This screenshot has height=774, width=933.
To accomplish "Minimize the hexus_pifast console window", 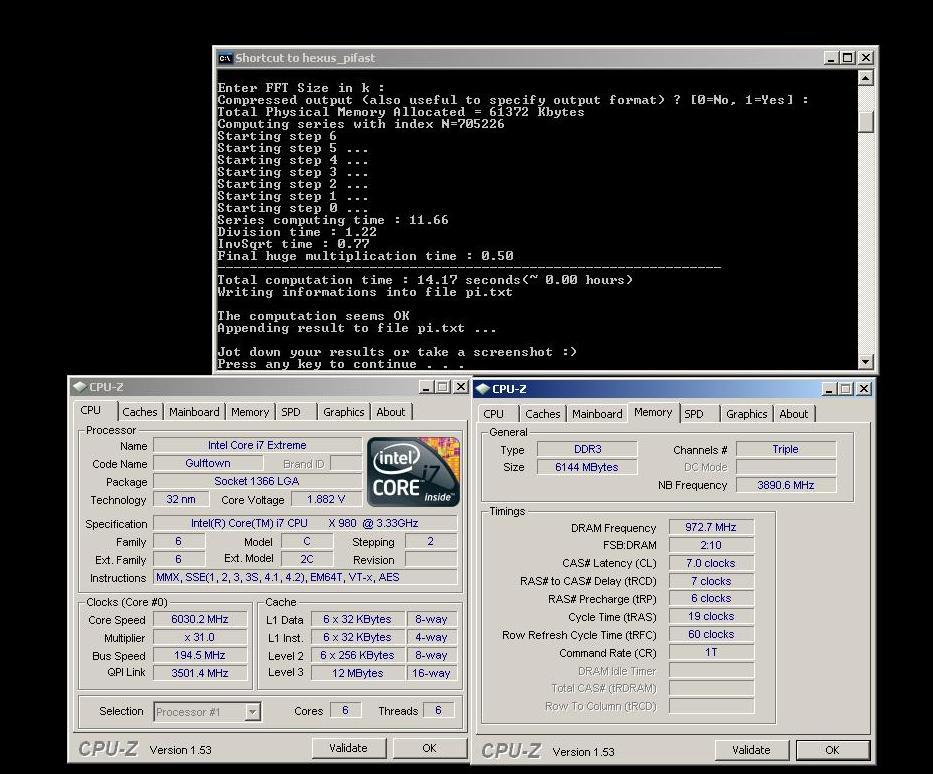I will click(x=831, y=58).
